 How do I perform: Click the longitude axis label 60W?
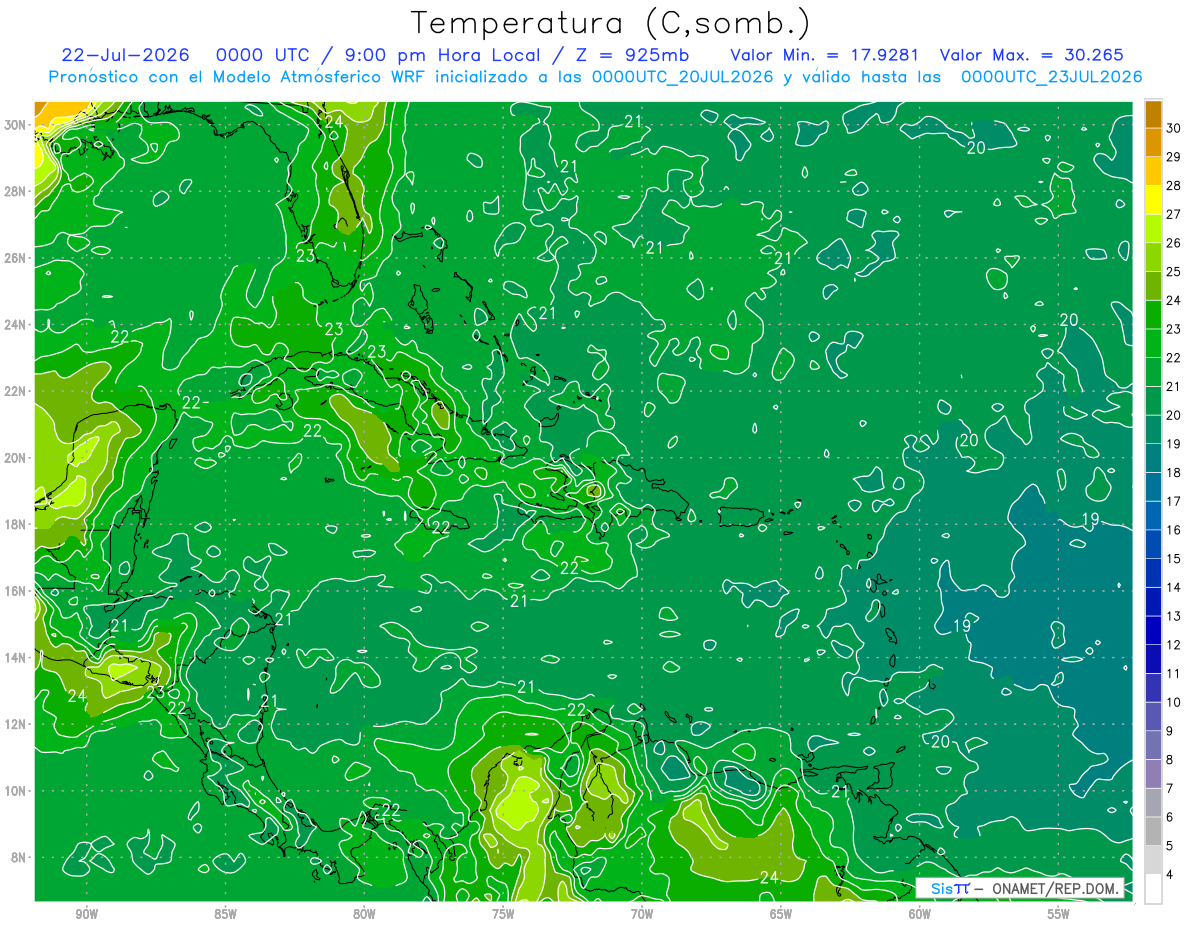tap(920, 914)
